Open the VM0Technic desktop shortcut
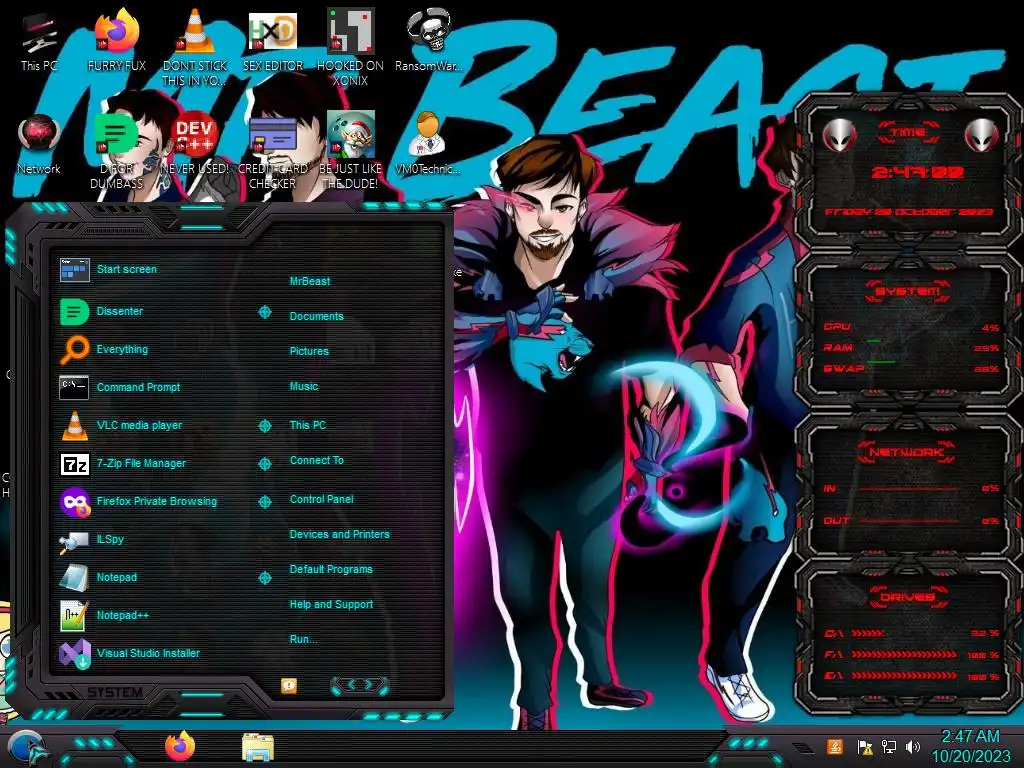 click(x=428, y=144)
